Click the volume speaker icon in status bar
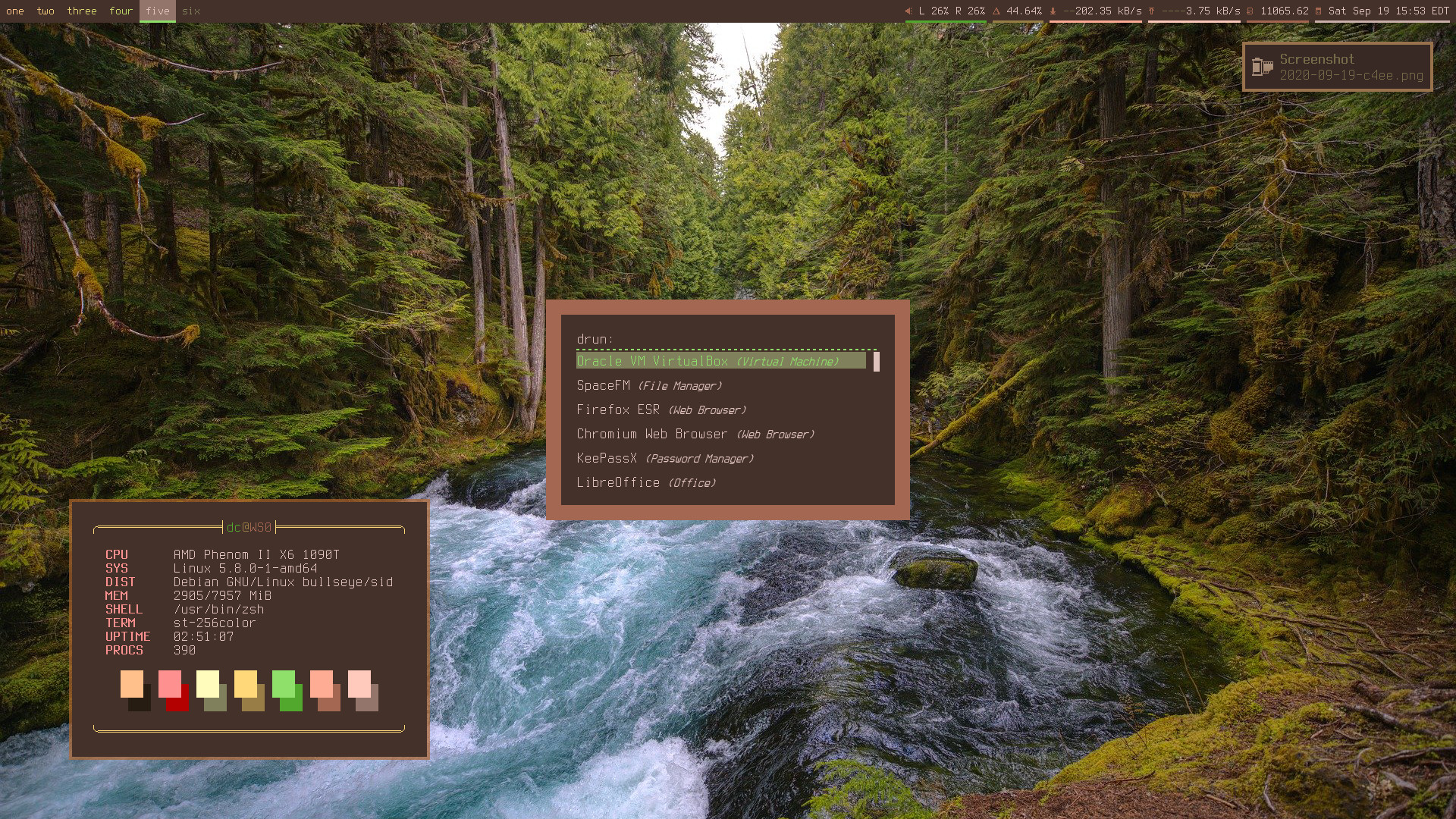This screenshot has height=819, width=1456. [908, 11]
